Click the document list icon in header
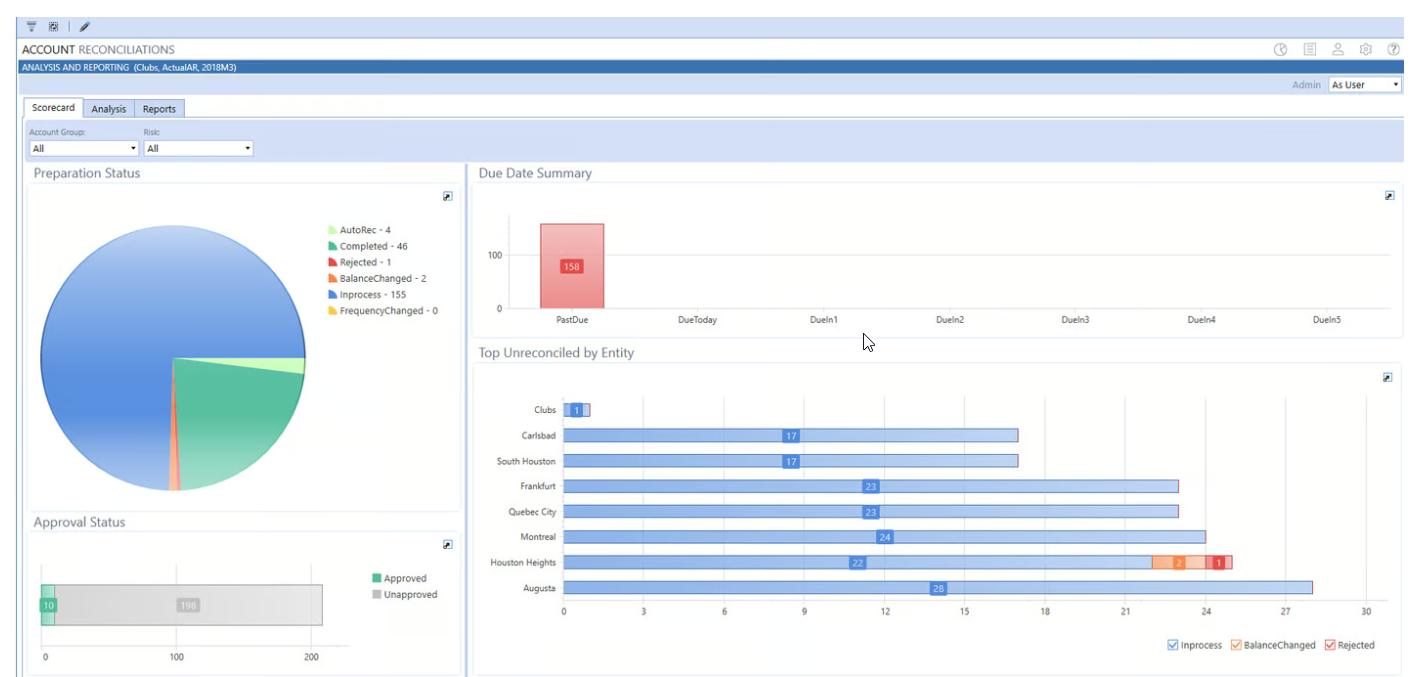This screenshot has width=1420, height=677. point(1309,50)
